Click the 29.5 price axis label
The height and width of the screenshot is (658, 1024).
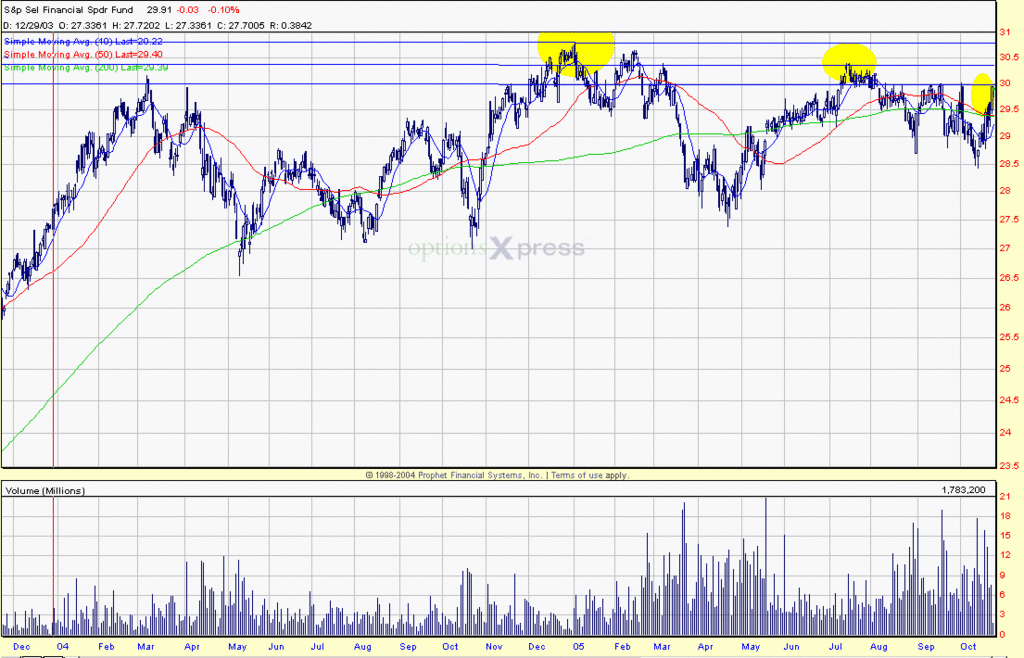1008,109
